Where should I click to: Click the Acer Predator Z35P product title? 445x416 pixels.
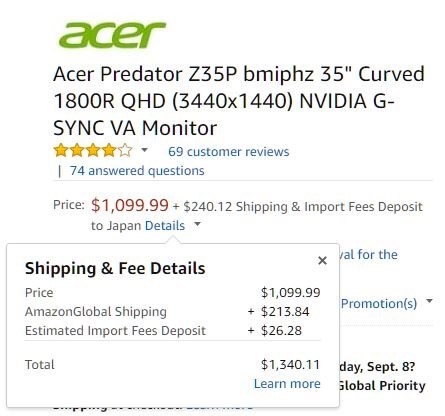click(x=239, y=101)
